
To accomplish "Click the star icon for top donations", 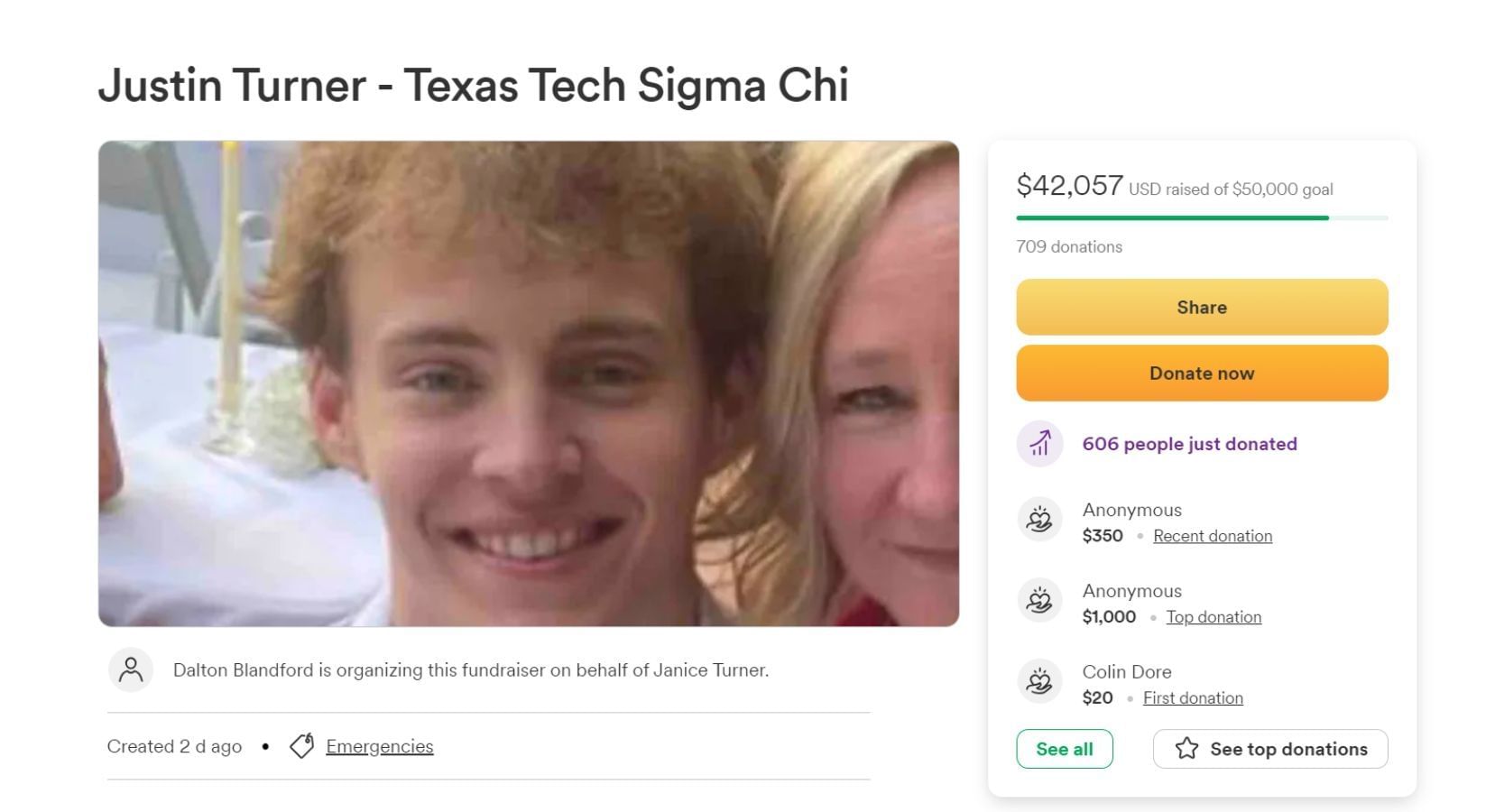I will (1186, 749).
